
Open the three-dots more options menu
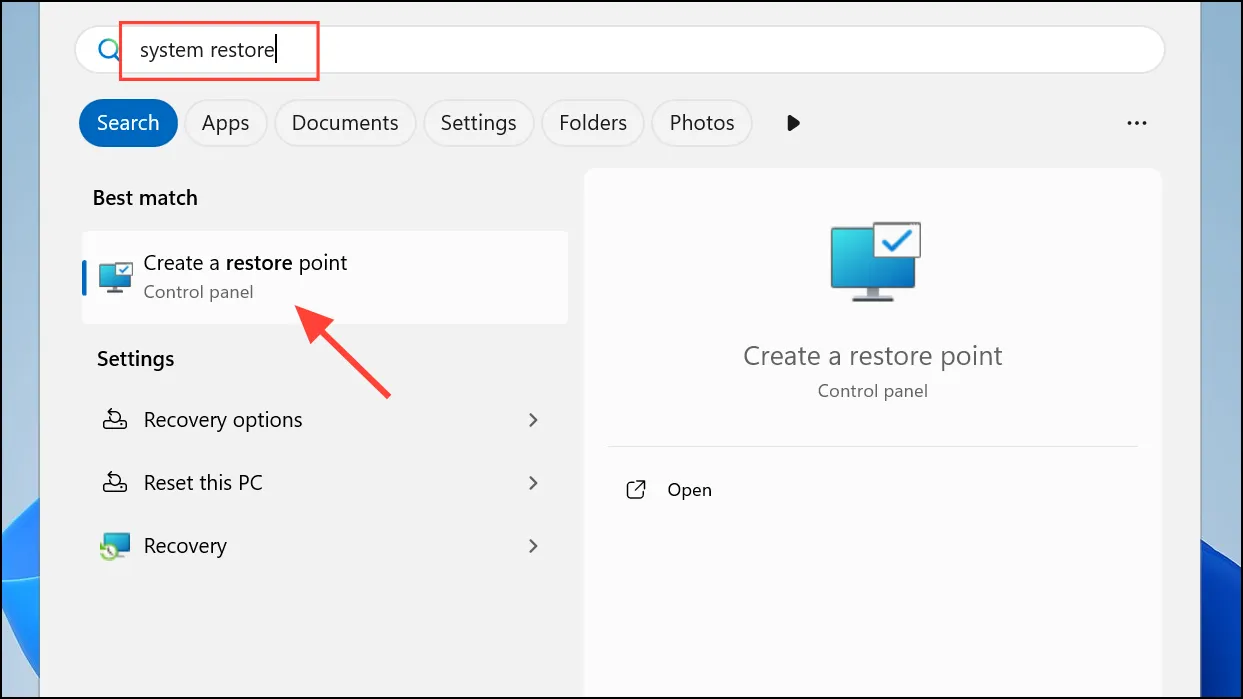pos(1136,123)
